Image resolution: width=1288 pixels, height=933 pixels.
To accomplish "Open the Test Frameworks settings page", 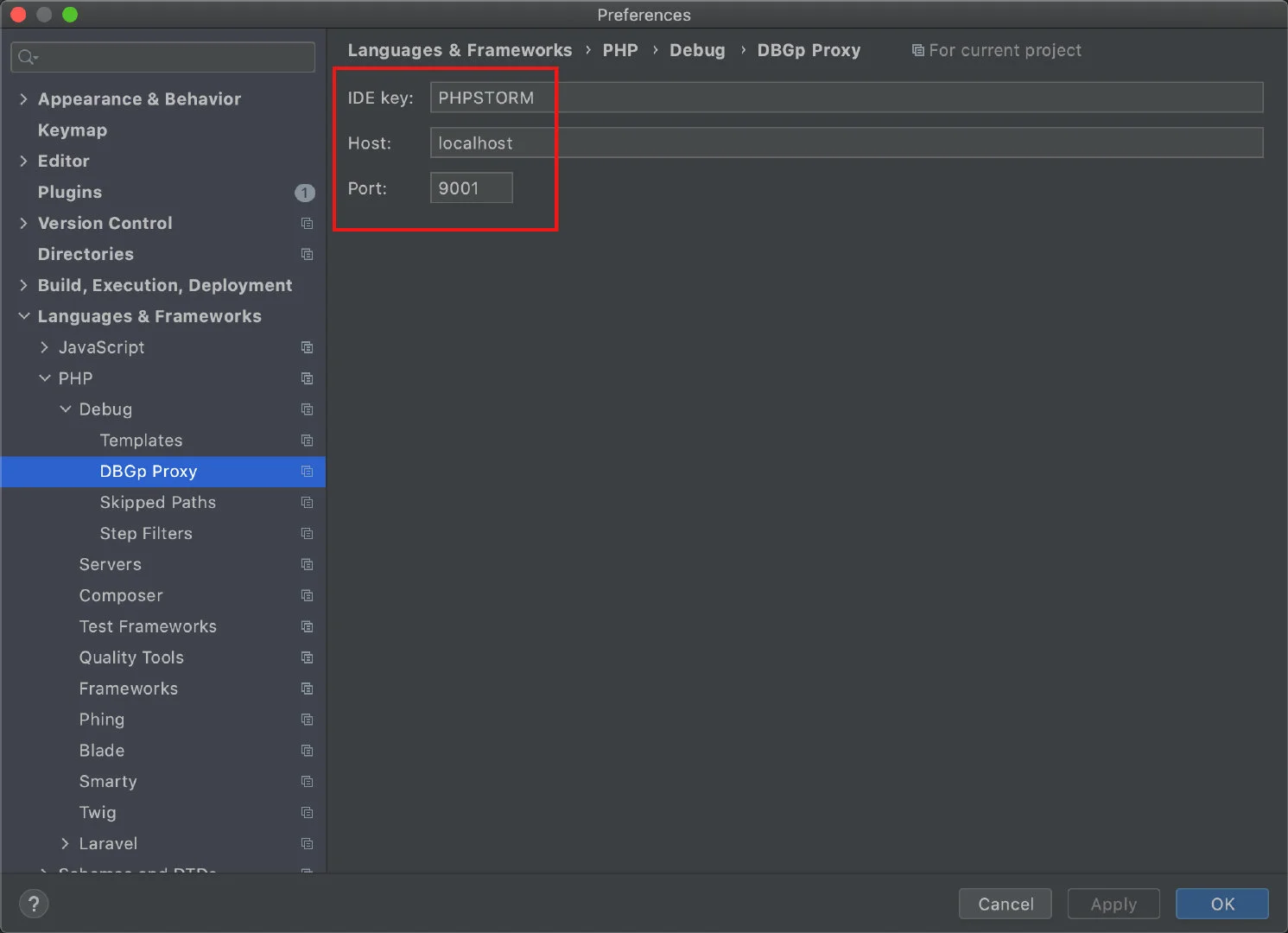I will coord(148,626).
